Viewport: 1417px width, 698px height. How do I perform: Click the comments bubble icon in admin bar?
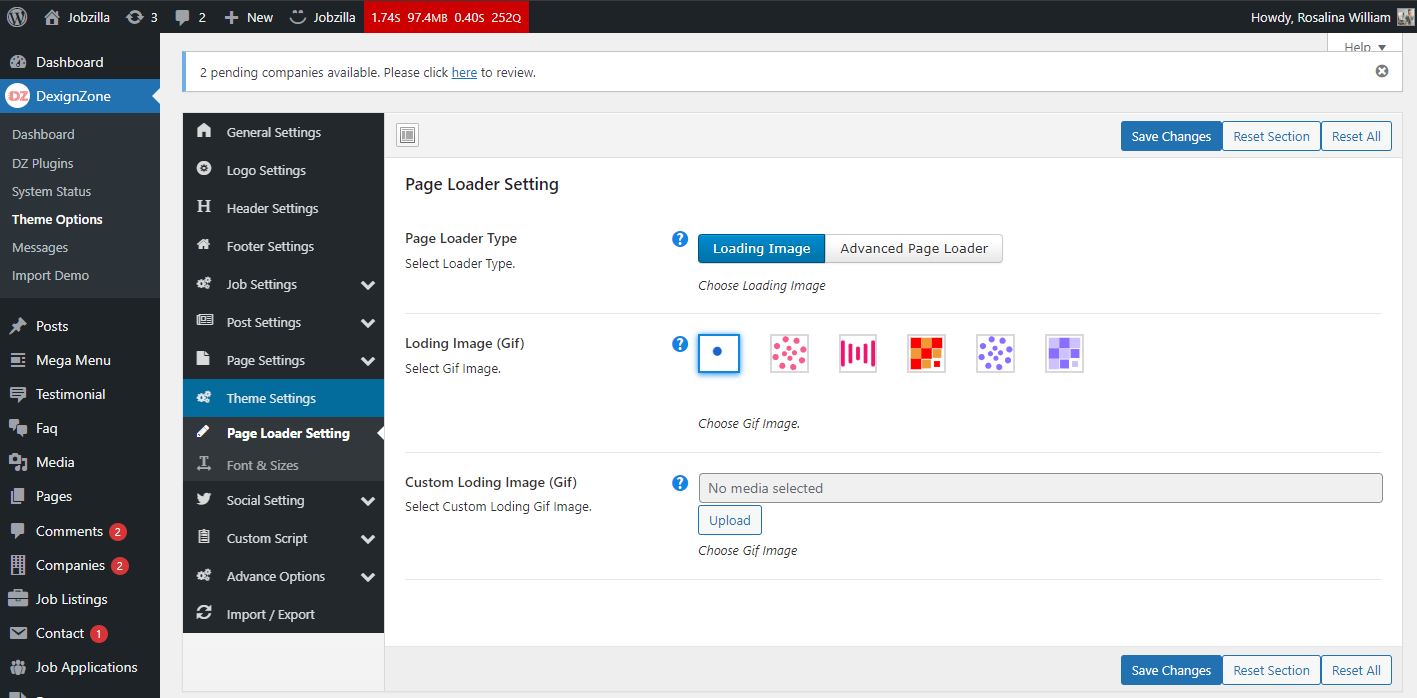coord(182,17)
